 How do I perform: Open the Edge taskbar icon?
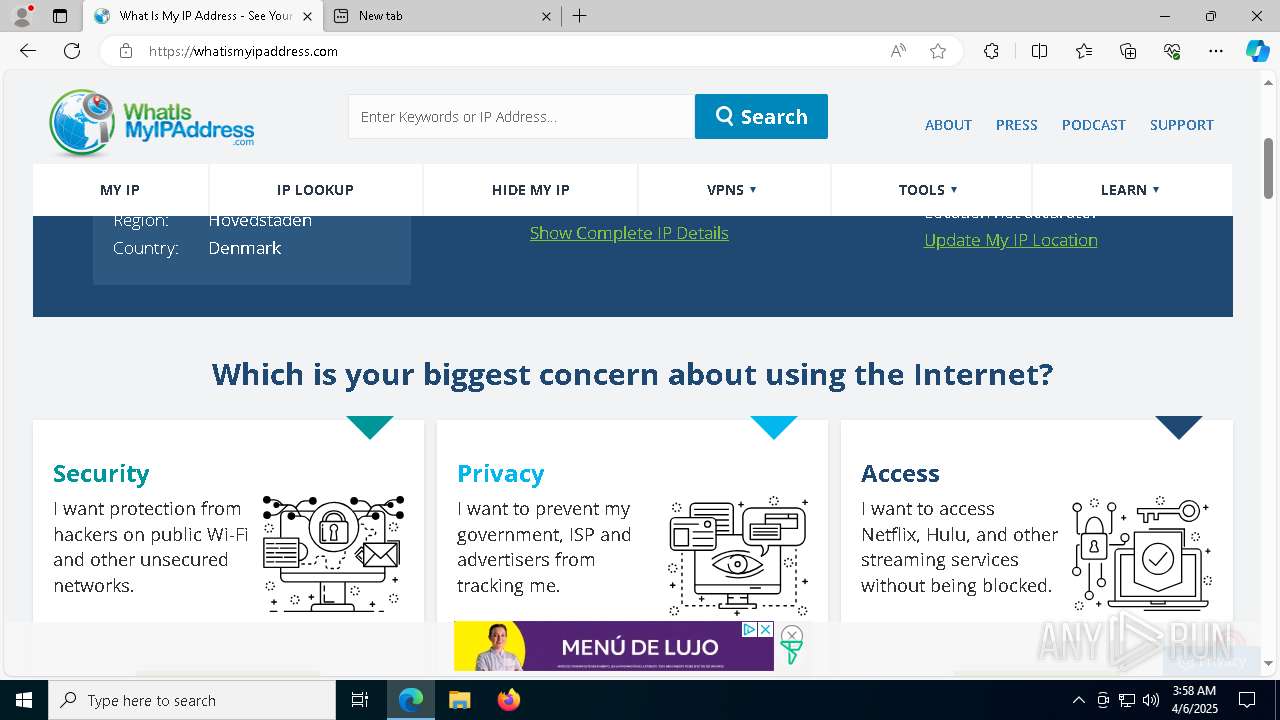[411, 700]
